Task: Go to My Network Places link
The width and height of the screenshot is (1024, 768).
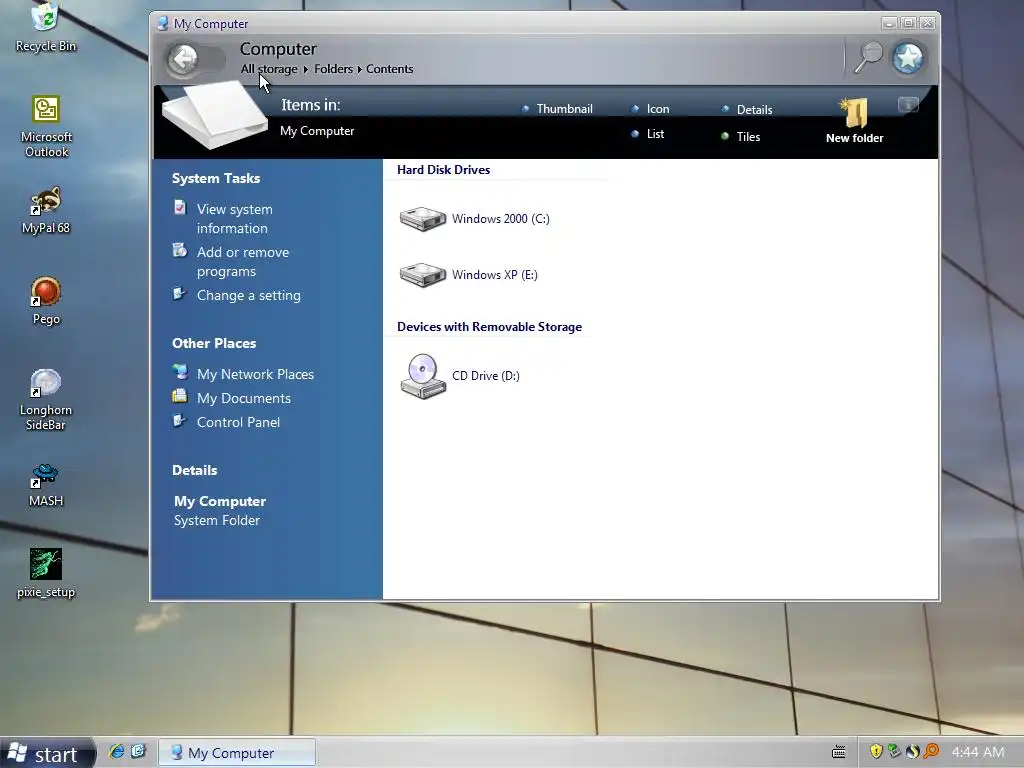Action: (x=255, y=374)
